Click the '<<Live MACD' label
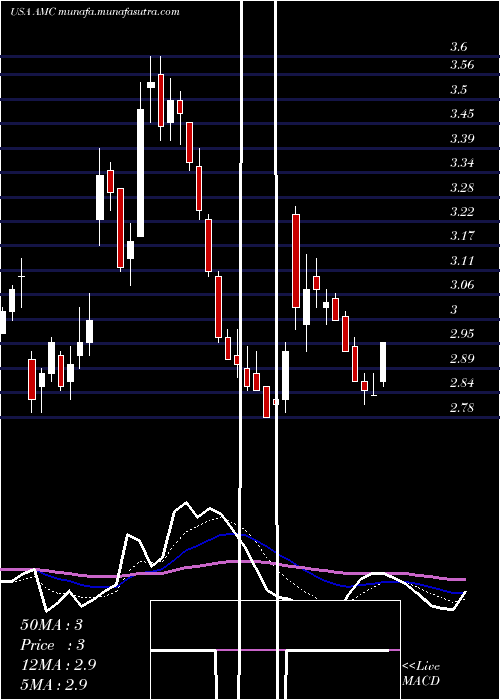The height and width of the screenshot is (700, 500). (x=421, y=674)
